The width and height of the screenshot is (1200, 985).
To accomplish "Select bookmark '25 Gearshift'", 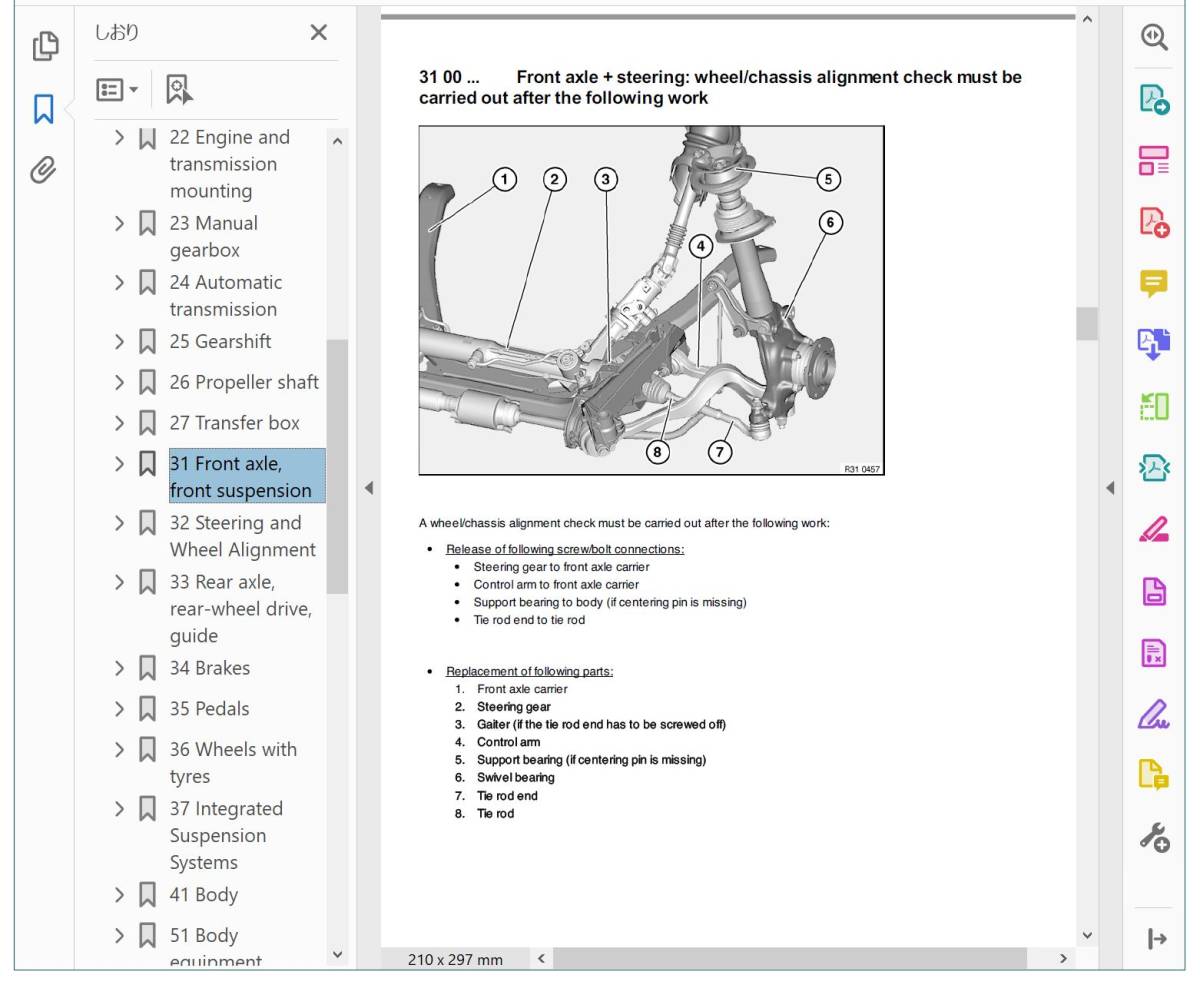I will click(220, 341).
